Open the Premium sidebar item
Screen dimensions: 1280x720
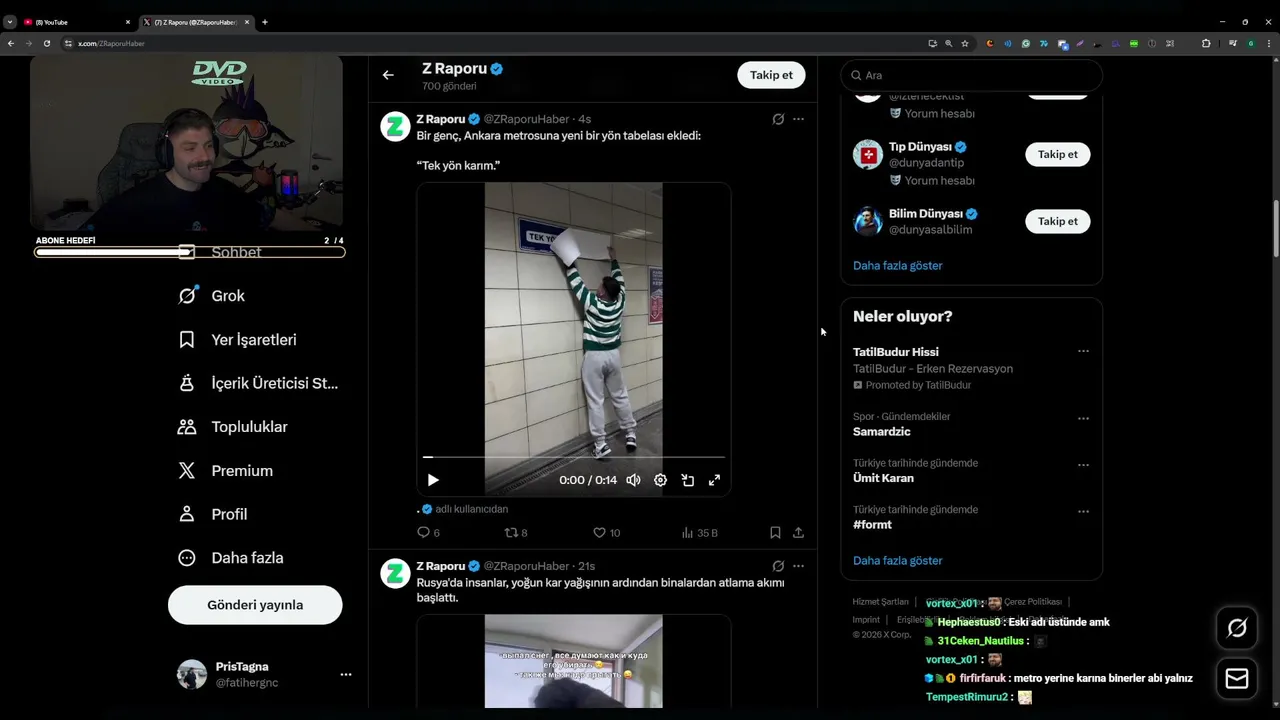click(x=225, y=471)
